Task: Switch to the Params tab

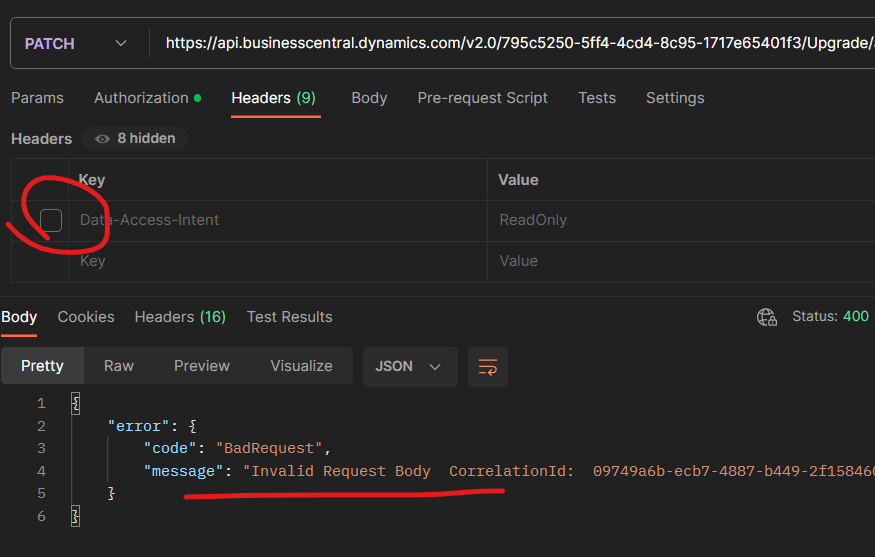Action: coord(37,98)
